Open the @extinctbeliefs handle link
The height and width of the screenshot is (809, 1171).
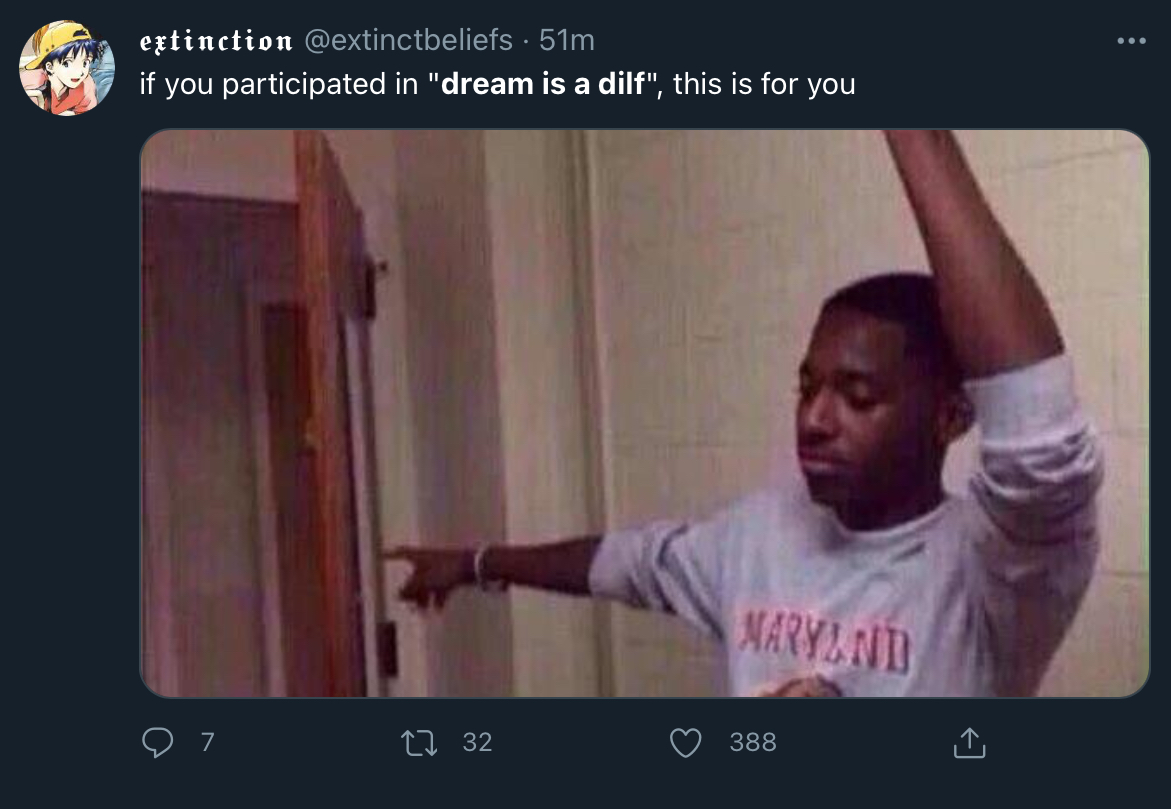[409, 40]
